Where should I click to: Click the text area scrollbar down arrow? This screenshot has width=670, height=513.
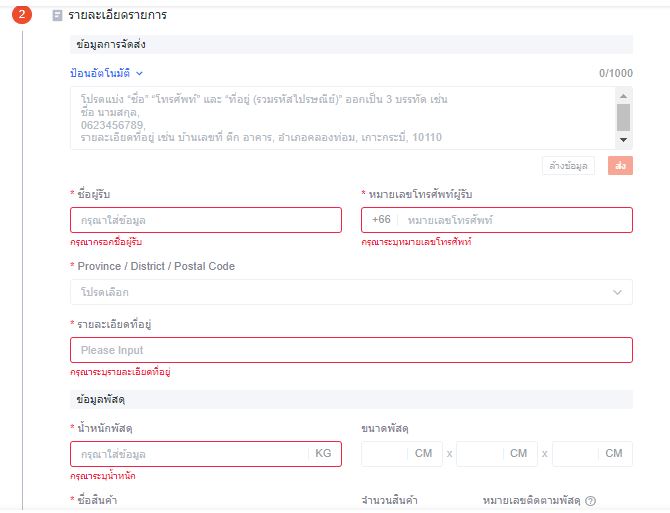tap(623, 140)
